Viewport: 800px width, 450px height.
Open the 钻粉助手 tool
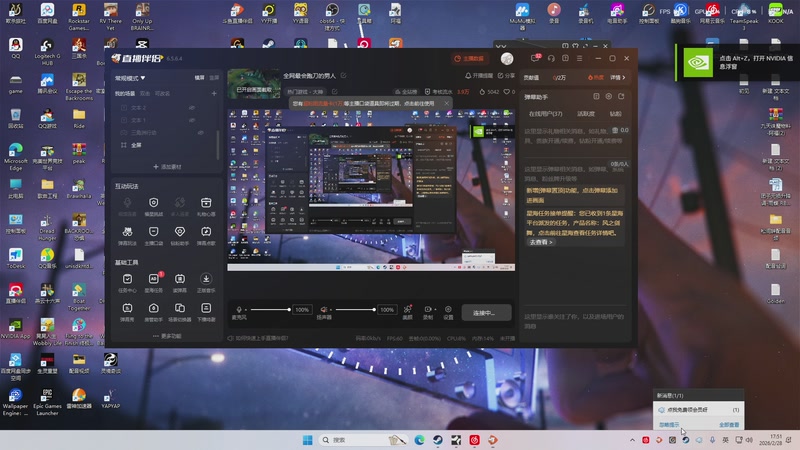(x=180, y=236)
